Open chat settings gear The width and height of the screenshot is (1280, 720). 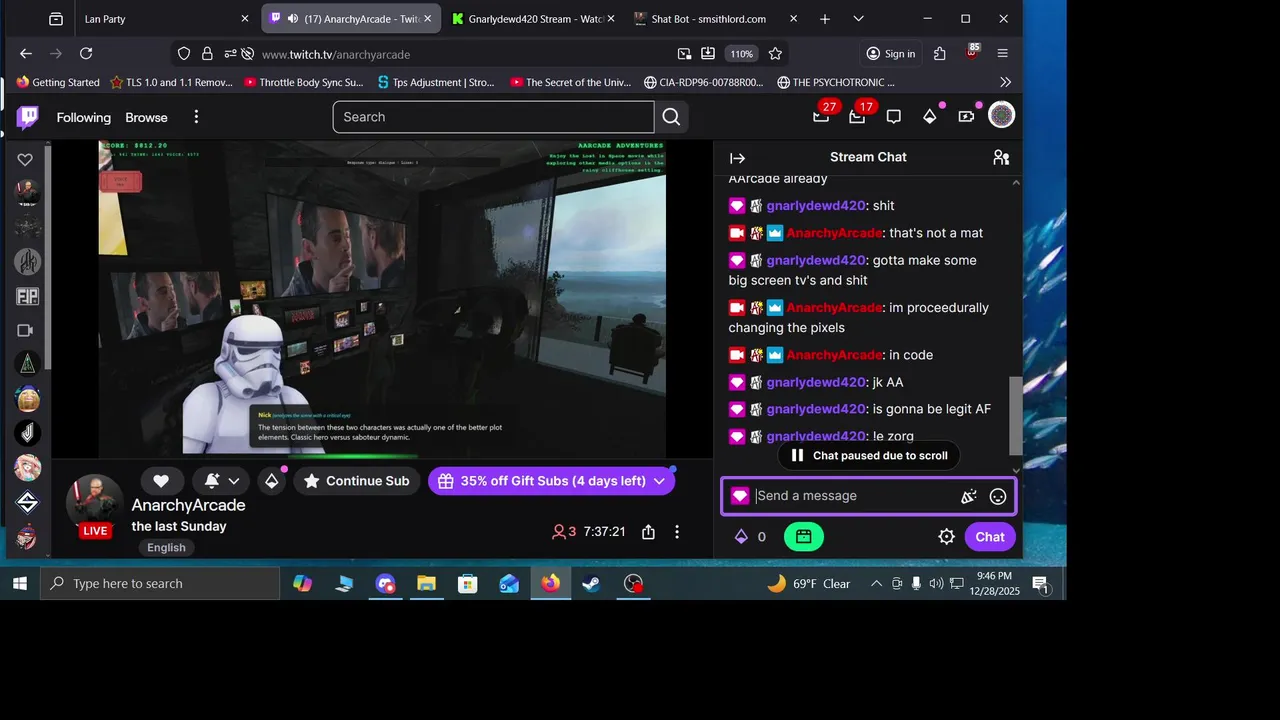click(x=947, y=537)
